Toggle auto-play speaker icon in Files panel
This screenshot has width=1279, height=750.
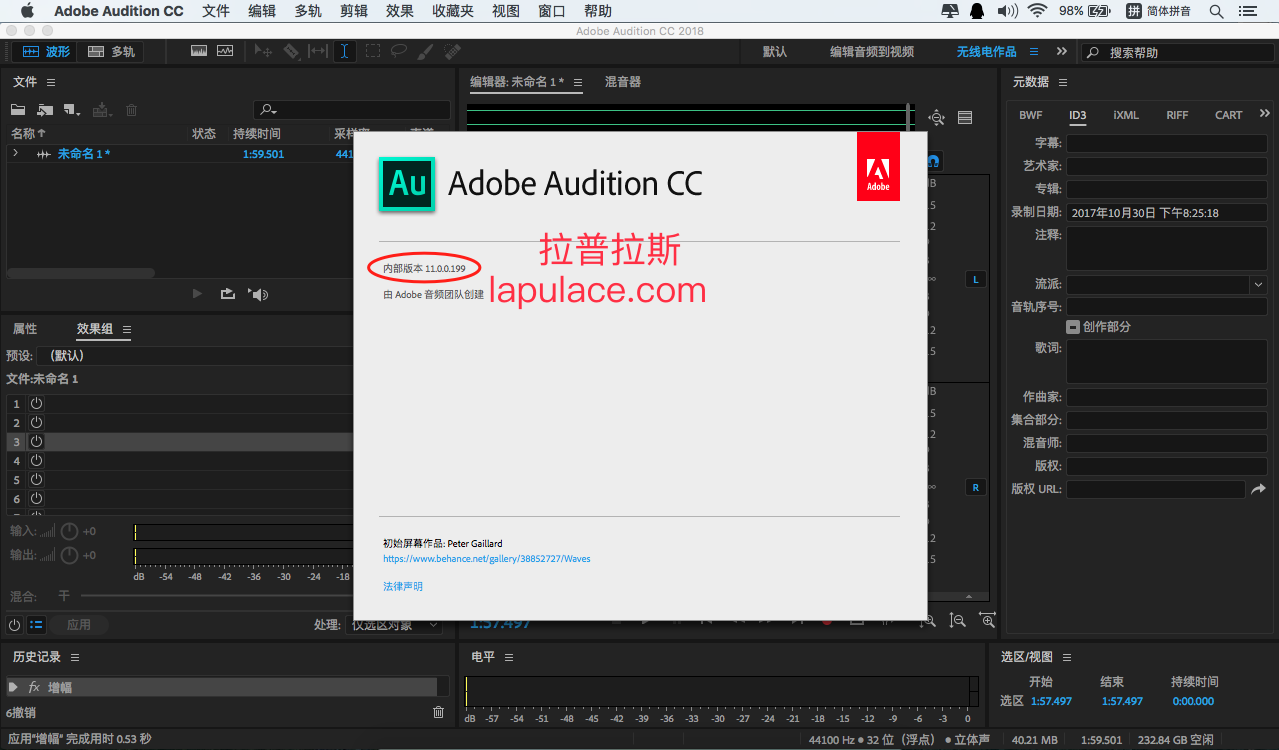(259, 294)
